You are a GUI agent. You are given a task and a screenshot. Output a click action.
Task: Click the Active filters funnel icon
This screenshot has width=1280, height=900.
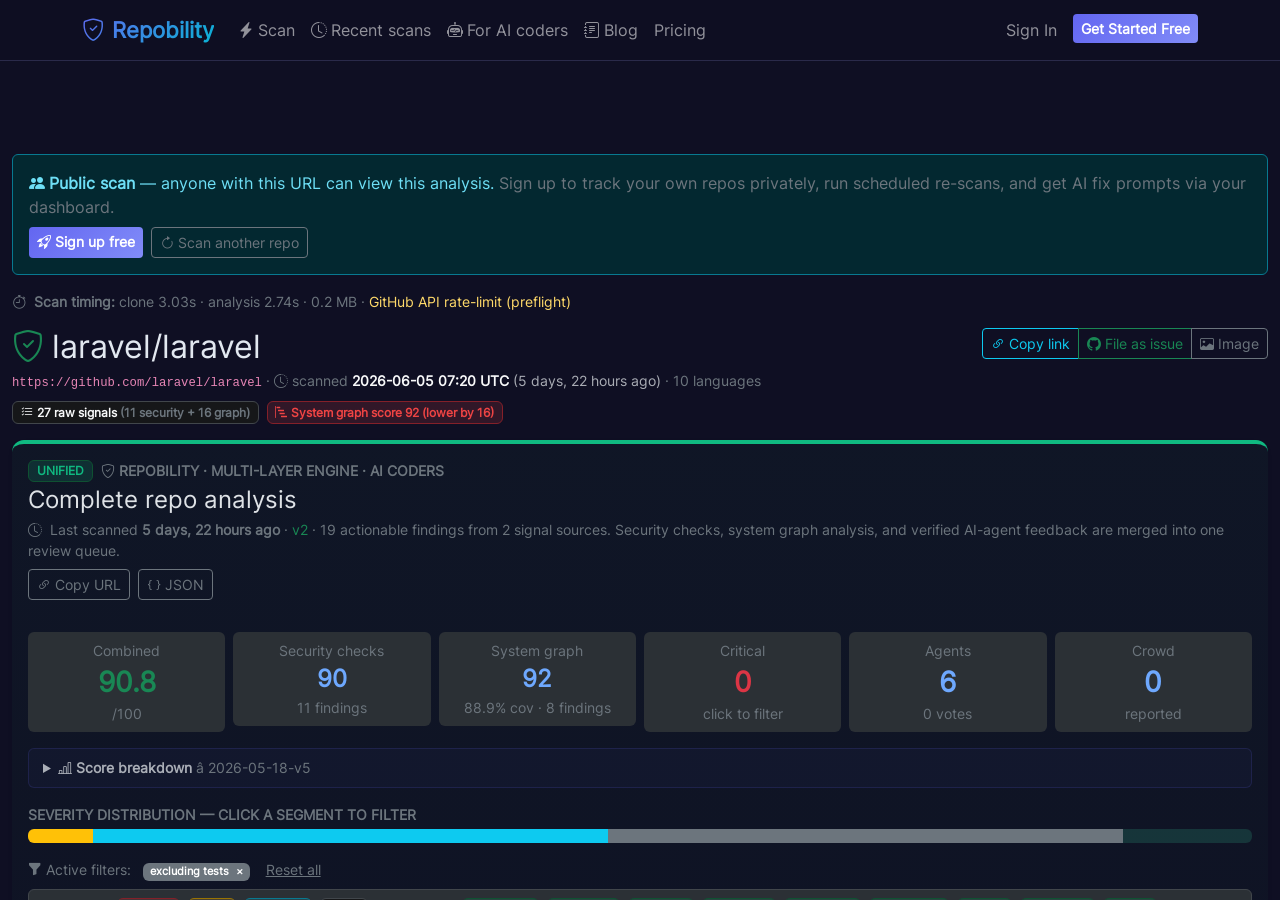coord(35,870)
